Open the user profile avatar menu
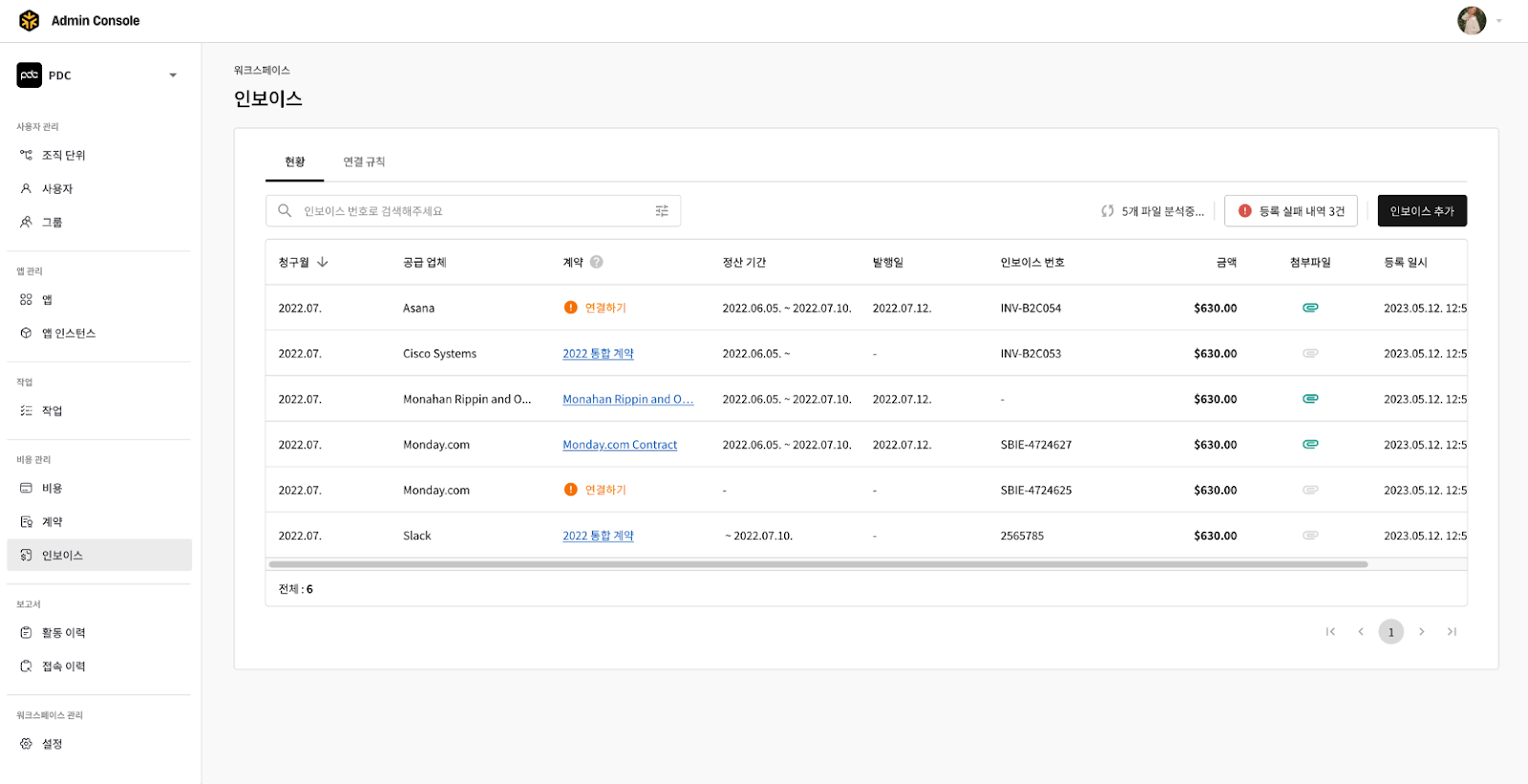Screen dimensions: 1528x784 pyautogui.click(x=1472, y=20)
